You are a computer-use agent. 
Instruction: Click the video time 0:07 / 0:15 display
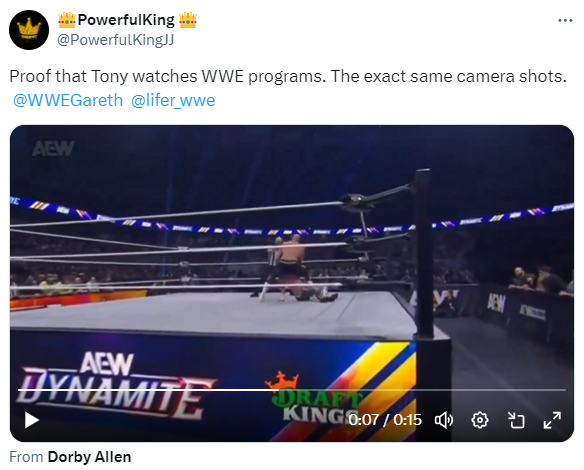pos(385,420)
